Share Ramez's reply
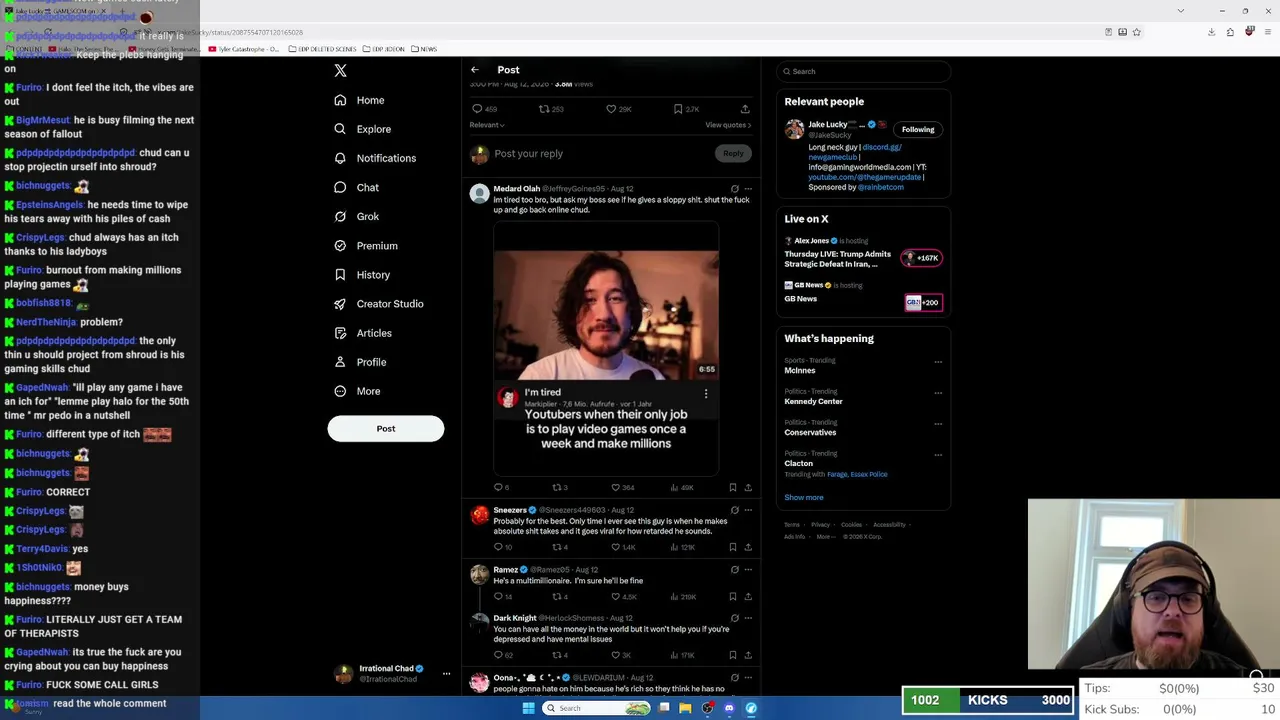This screenshot has width=1280, height=720. [748, 597]
